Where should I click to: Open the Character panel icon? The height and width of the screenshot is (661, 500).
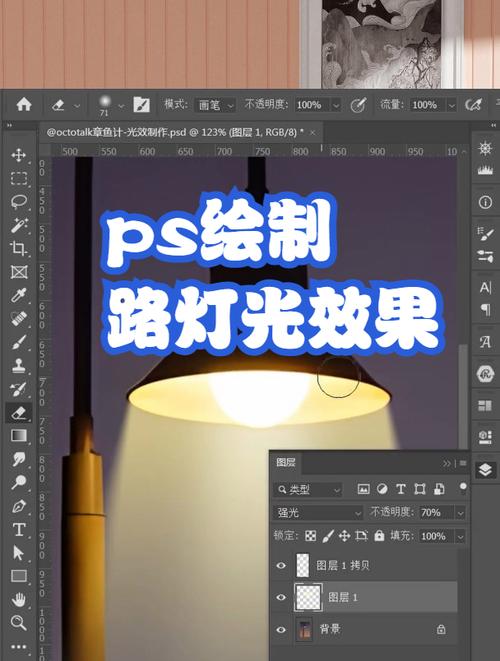coord(485,288)
